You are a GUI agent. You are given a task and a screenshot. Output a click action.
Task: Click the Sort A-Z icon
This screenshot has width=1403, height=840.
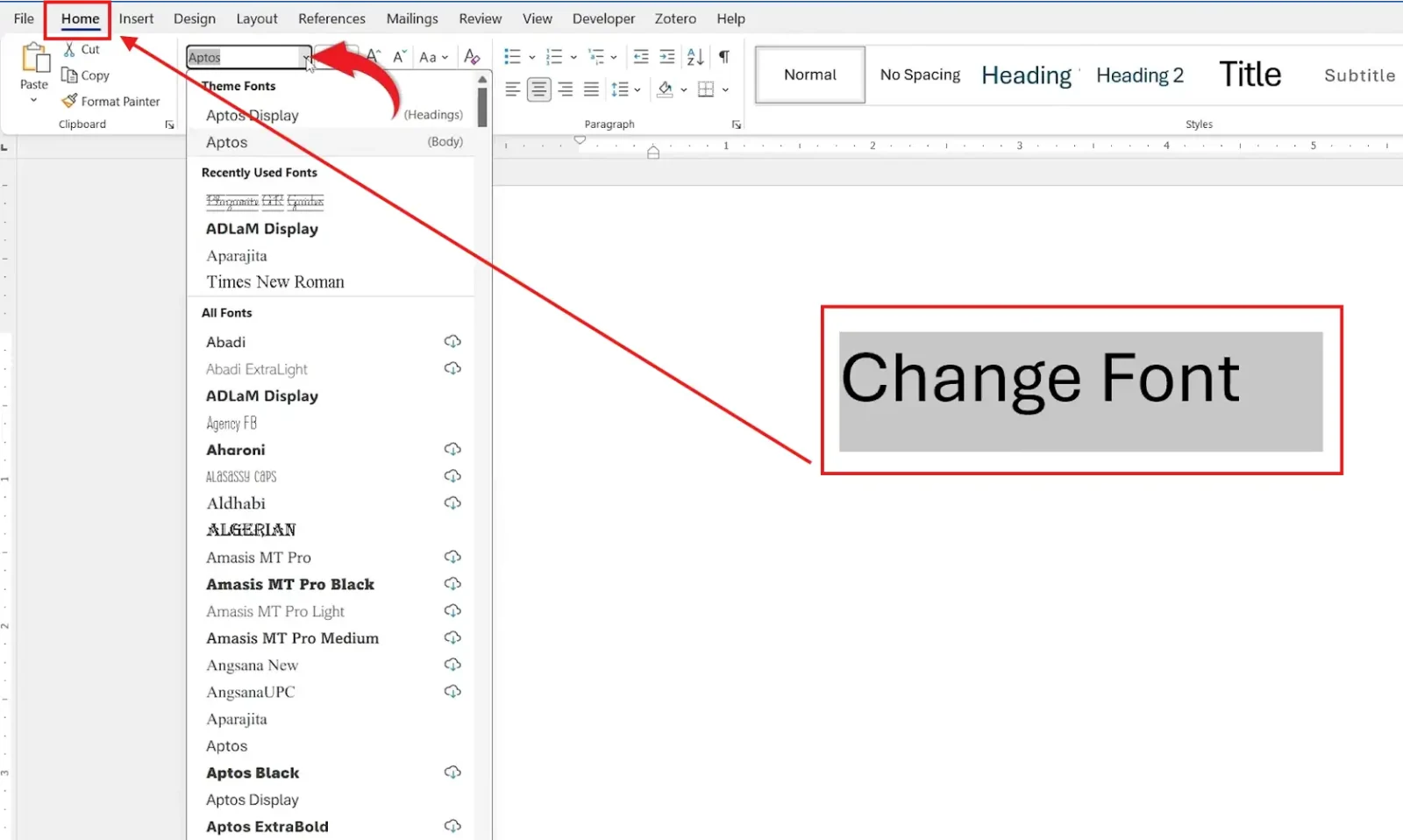tap(695, 57)
